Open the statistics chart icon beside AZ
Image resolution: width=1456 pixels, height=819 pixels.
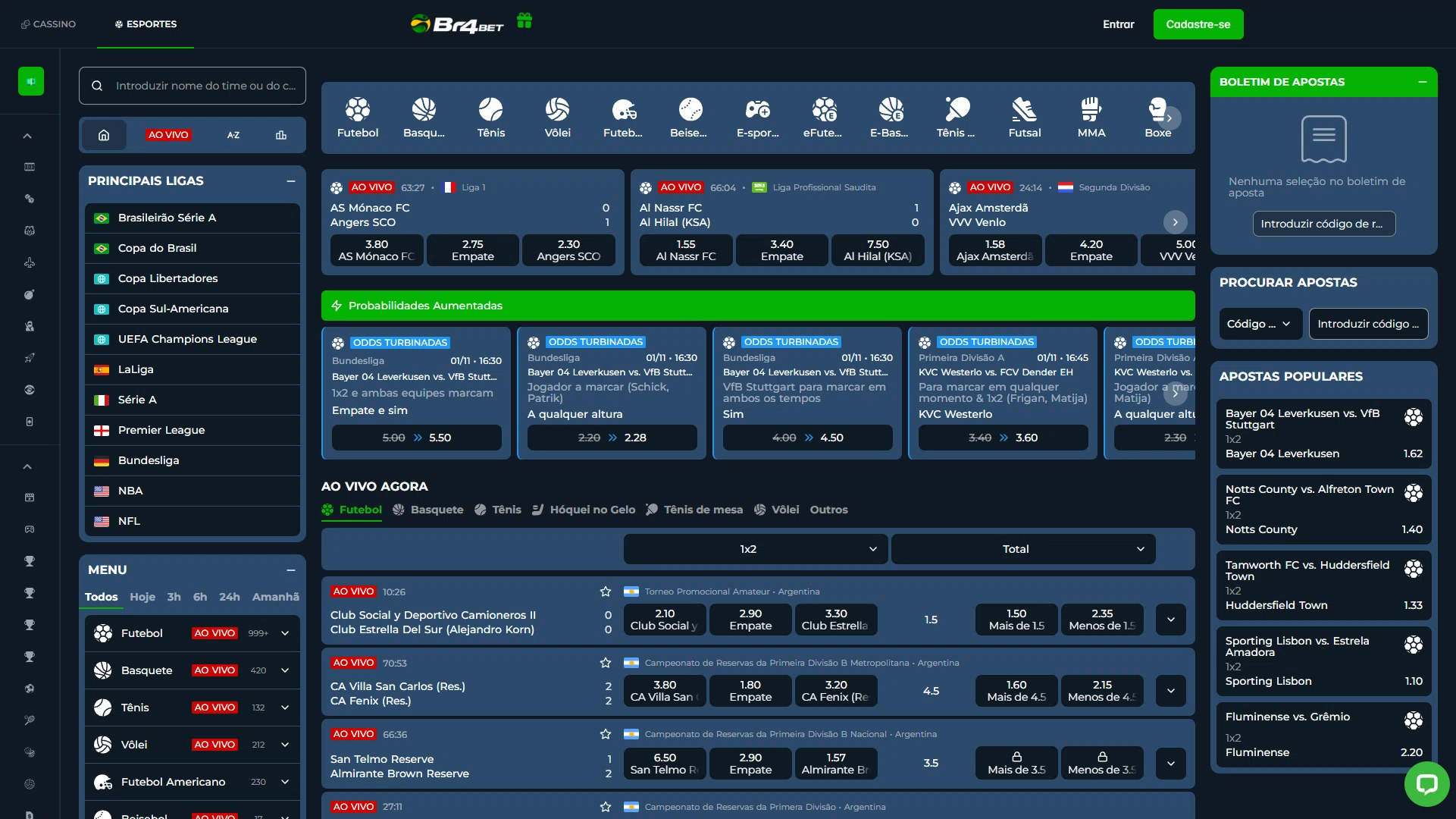tap(281, 135)
